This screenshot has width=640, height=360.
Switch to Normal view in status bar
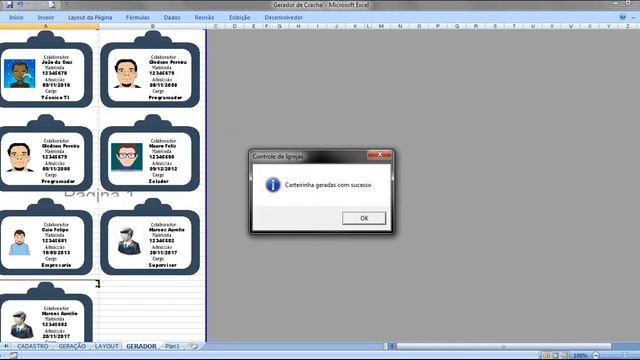point(546,356)
